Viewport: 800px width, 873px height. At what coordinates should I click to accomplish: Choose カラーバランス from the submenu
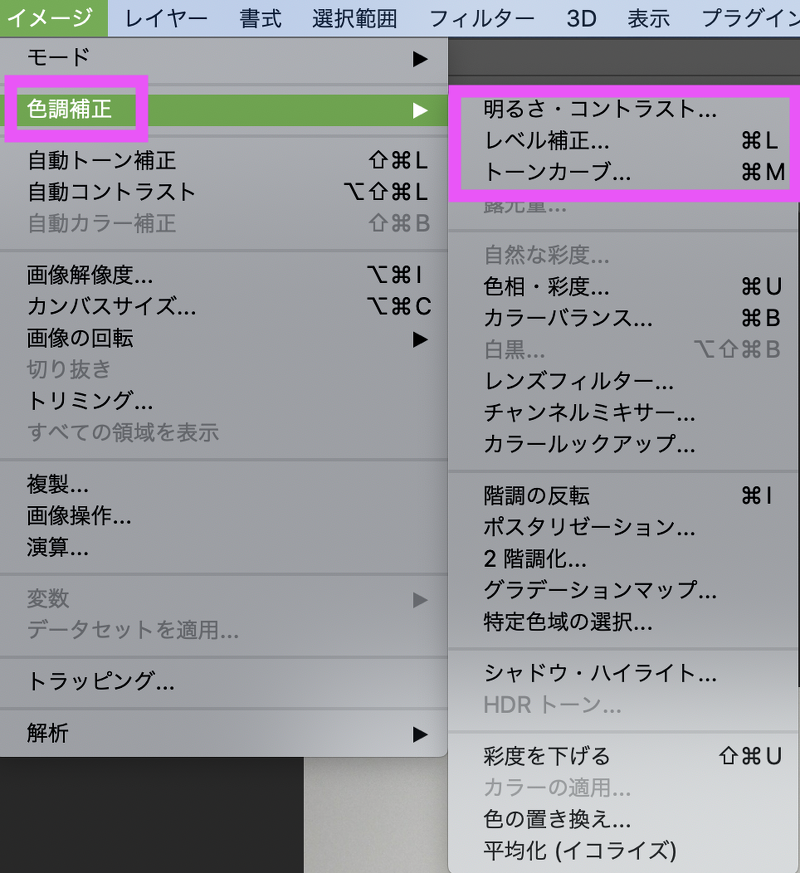tap(568, 318)
